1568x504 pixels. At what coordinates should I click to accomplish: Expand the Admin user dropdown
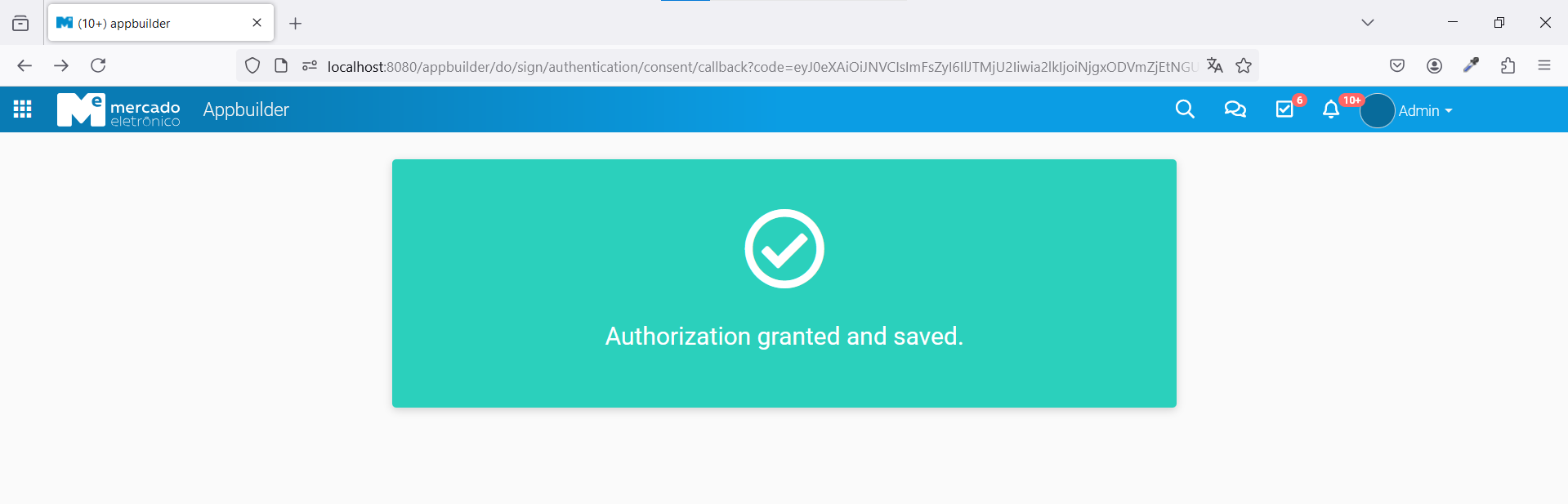point(1425,111)
